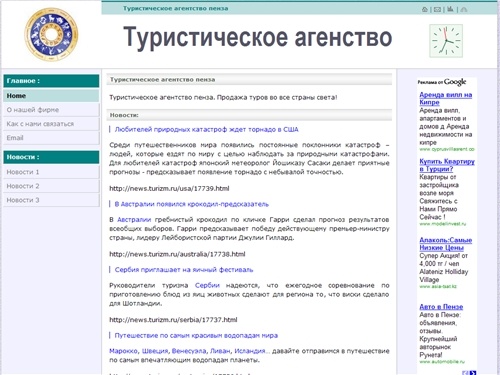The image size is (500, 375).
Task: Click the zodiac wheel logo
Action: (52, 34)
